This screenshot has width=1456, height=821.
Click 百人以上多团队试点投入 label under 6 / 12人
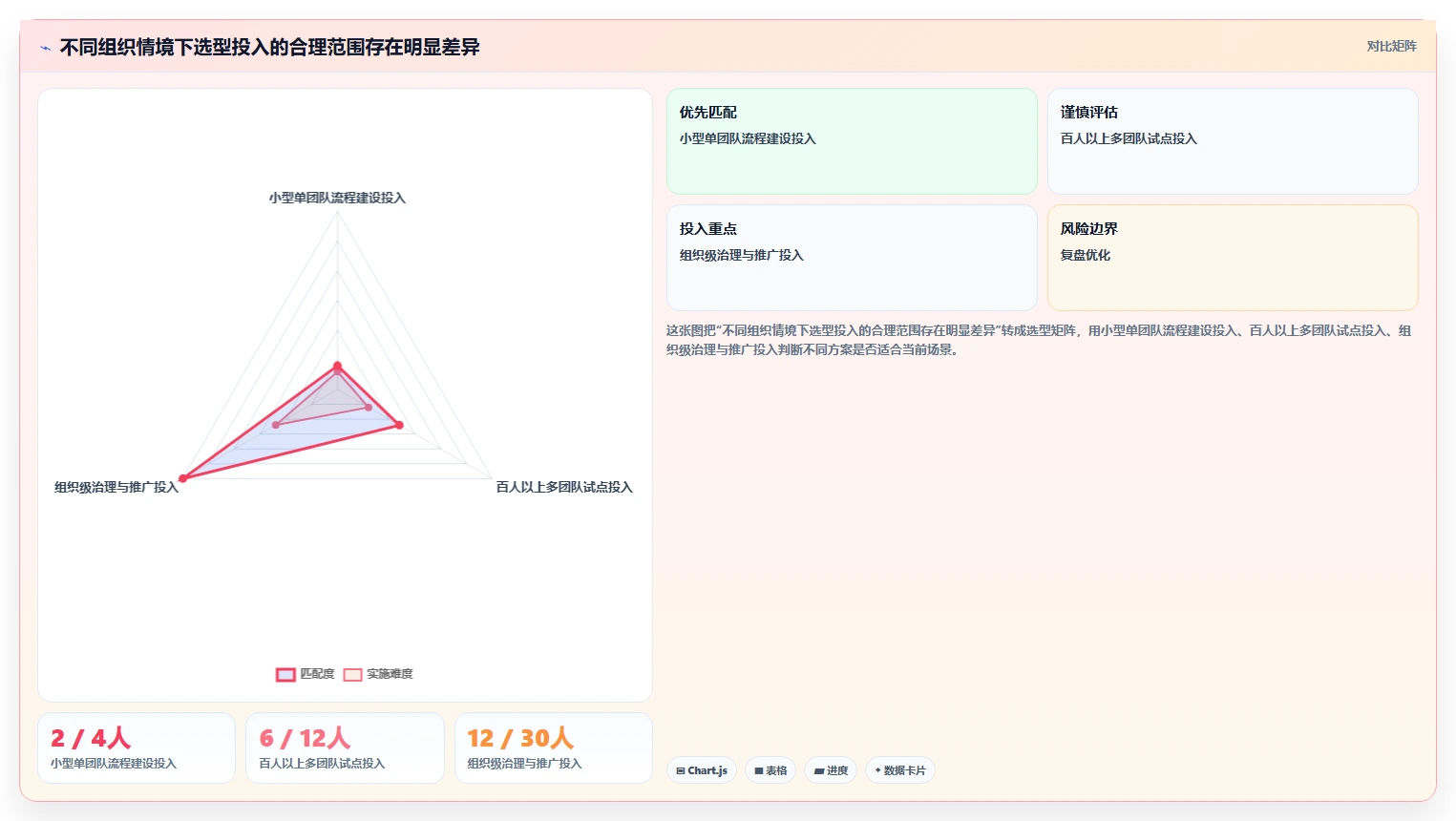pyautogui.click(x=322, y=764)
